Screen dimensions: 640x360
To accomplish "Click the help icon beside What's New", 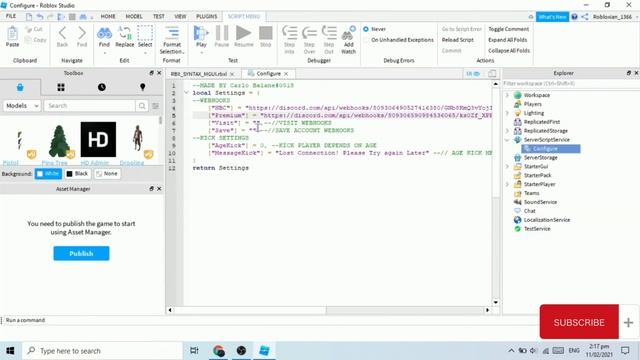I will pyautogui.click(x=574, y=17).
